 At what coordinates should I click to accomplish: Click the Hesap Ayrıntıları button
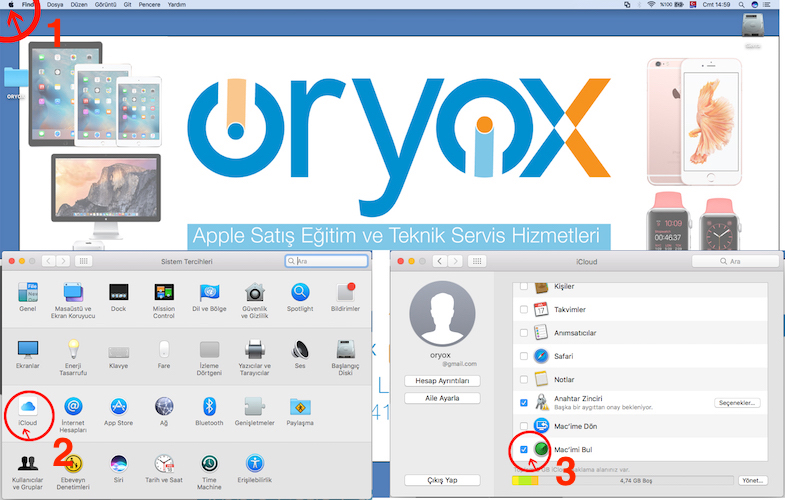(x=442, y=381)
